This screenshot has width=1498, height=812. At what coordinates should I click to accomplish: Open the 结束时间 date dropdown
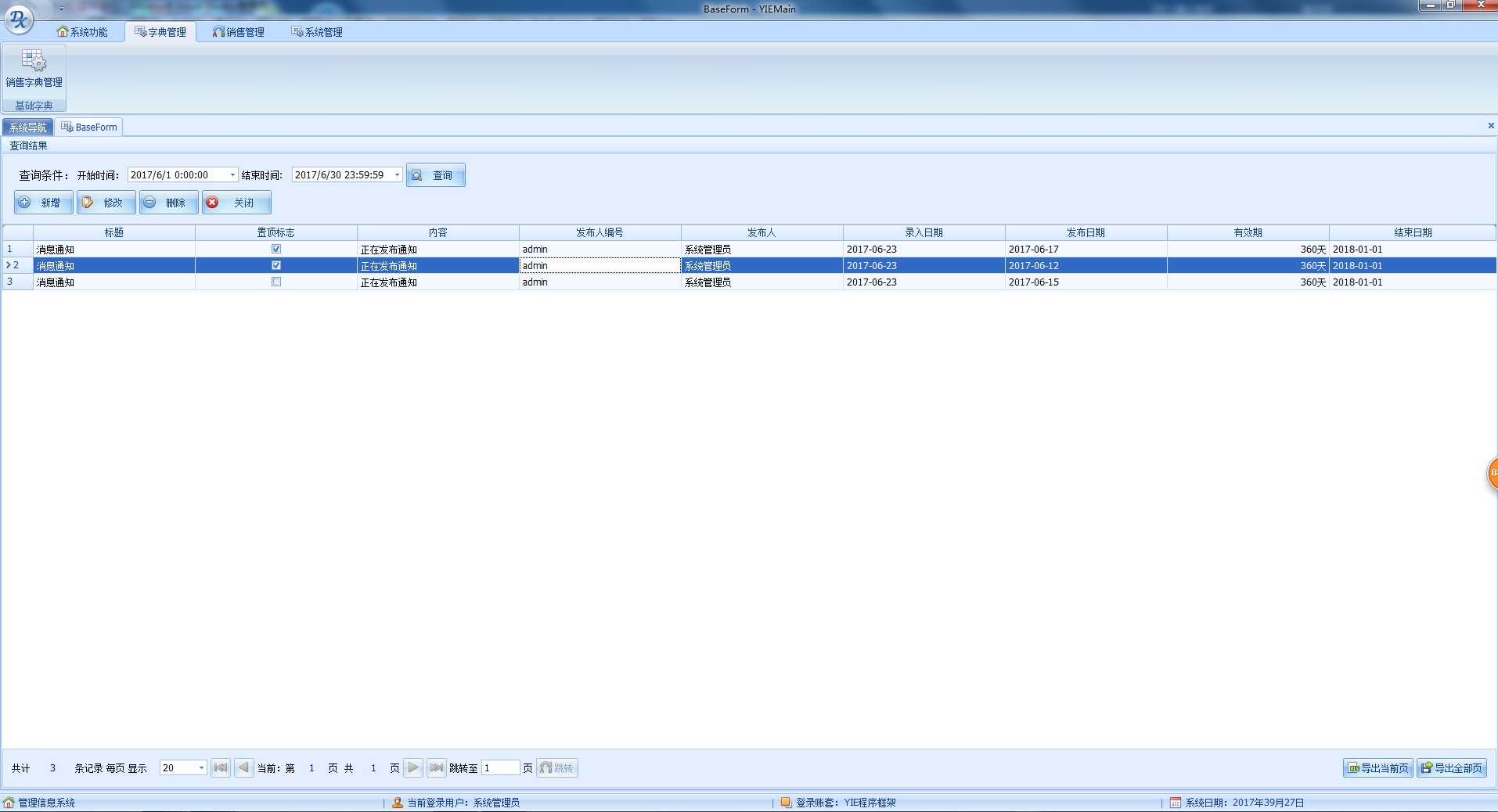point(397,175)
